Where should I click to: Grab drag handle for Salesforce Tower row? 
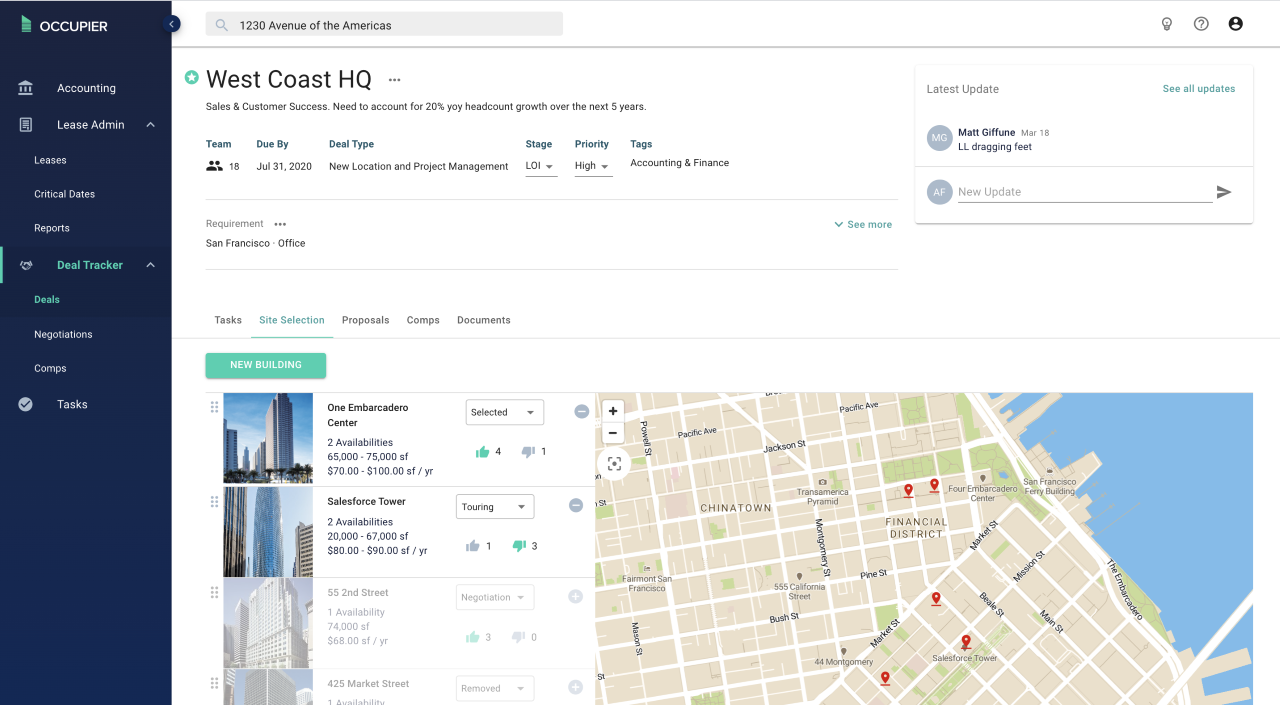pyautogui.click(x=214, y=502)
